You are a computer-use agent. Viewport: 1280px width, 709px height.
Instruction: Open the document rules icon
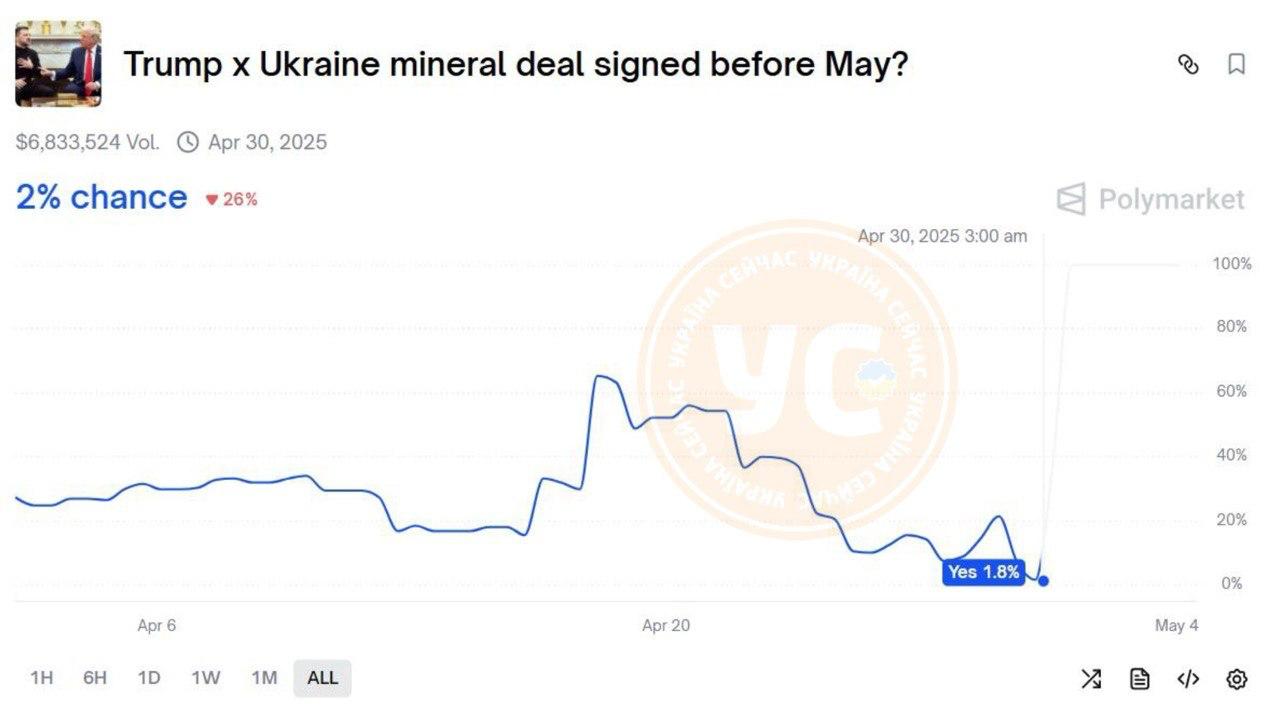(1139, 679)
